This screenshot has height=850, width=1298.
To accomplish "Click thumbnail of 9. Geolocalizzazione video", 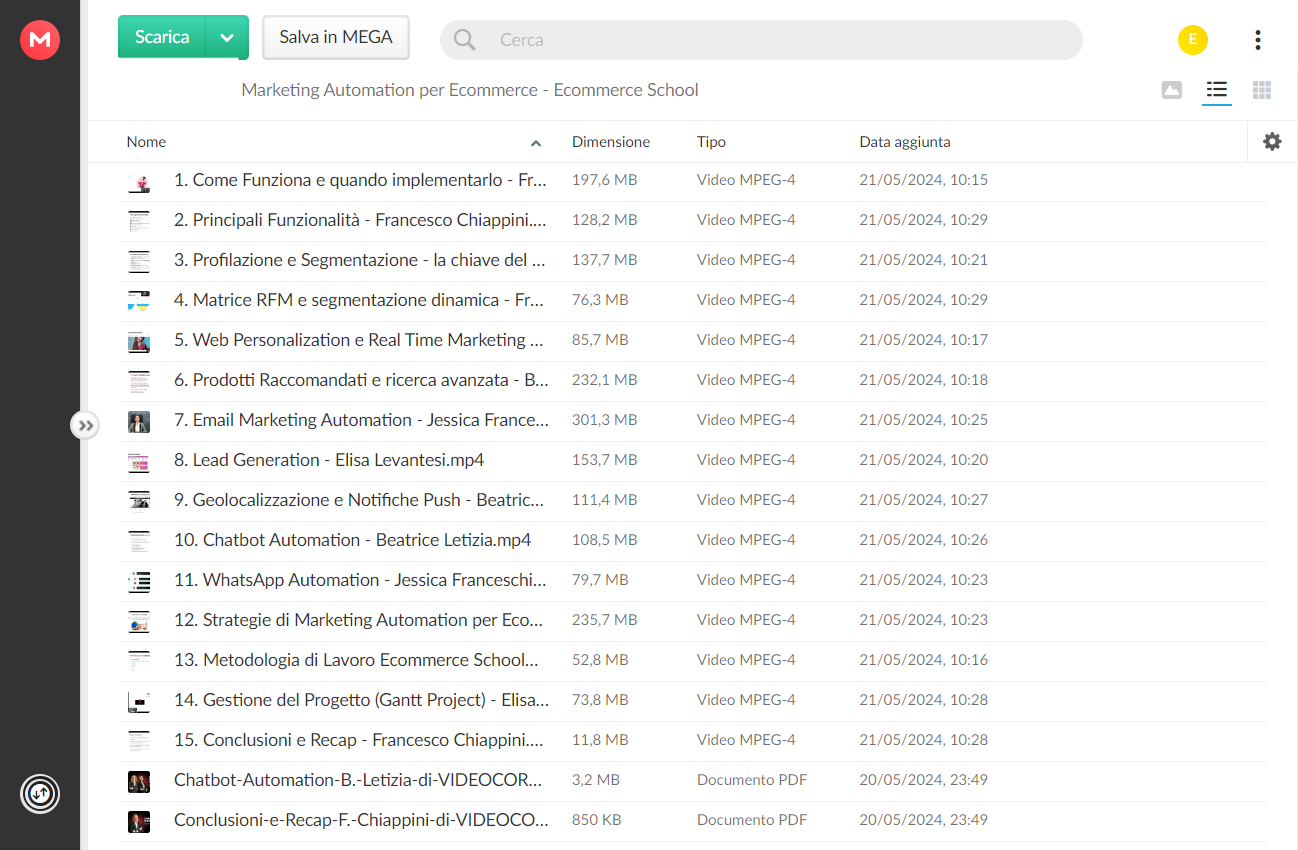I will (139, 502).
